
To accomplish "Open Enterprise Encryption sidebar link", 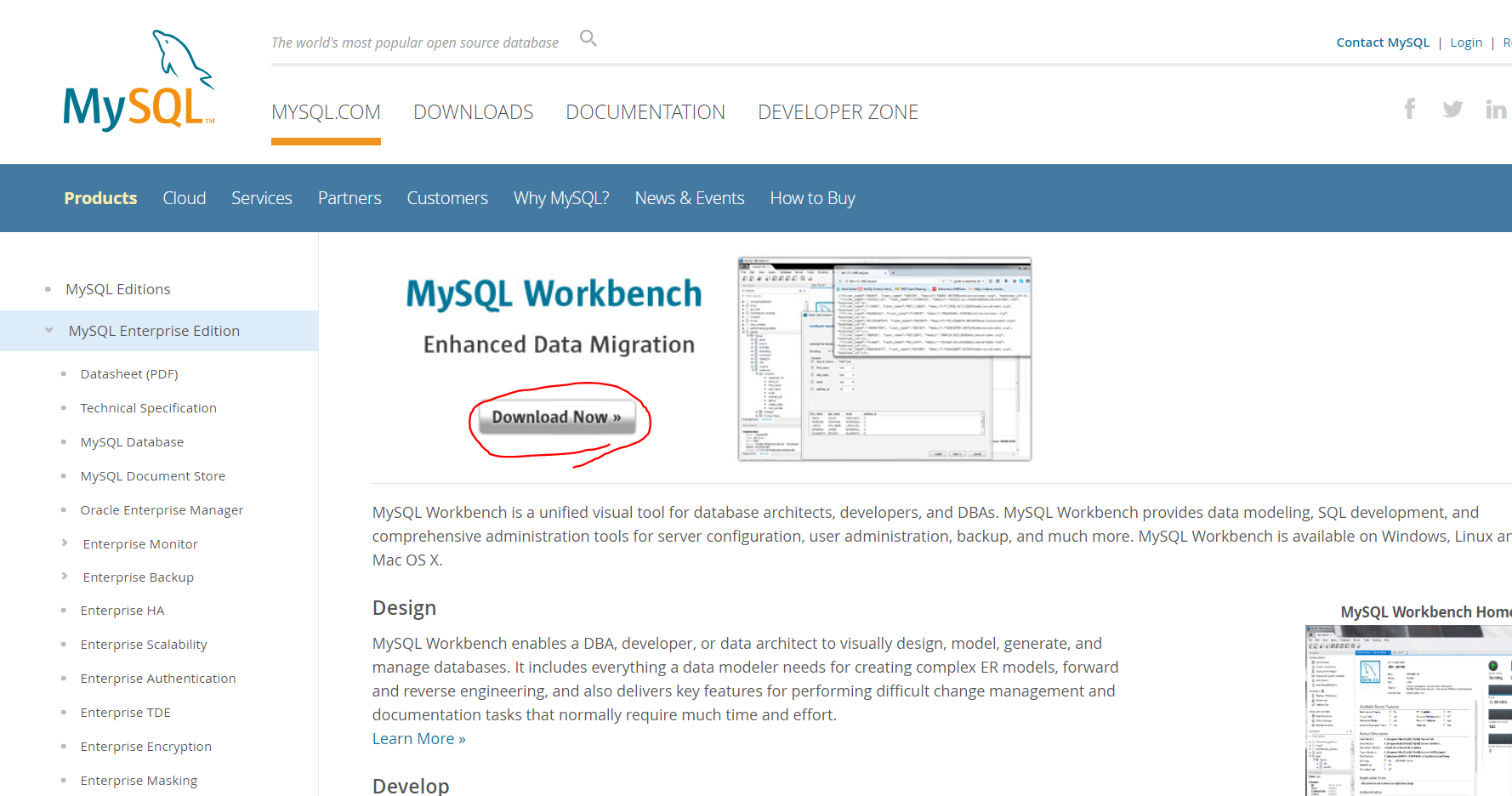I will click(146, 747).
